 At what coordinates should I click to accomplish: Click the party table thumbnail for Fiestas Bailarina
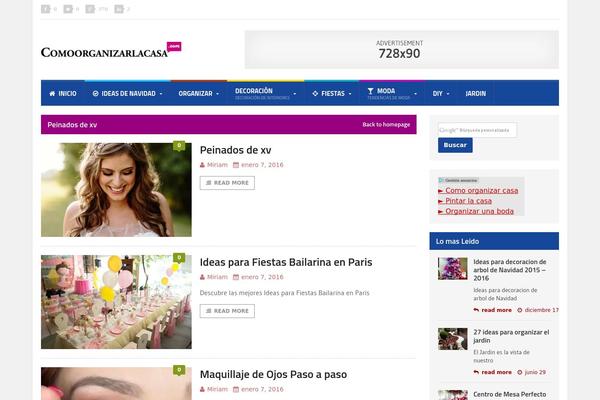coord(116,302)
